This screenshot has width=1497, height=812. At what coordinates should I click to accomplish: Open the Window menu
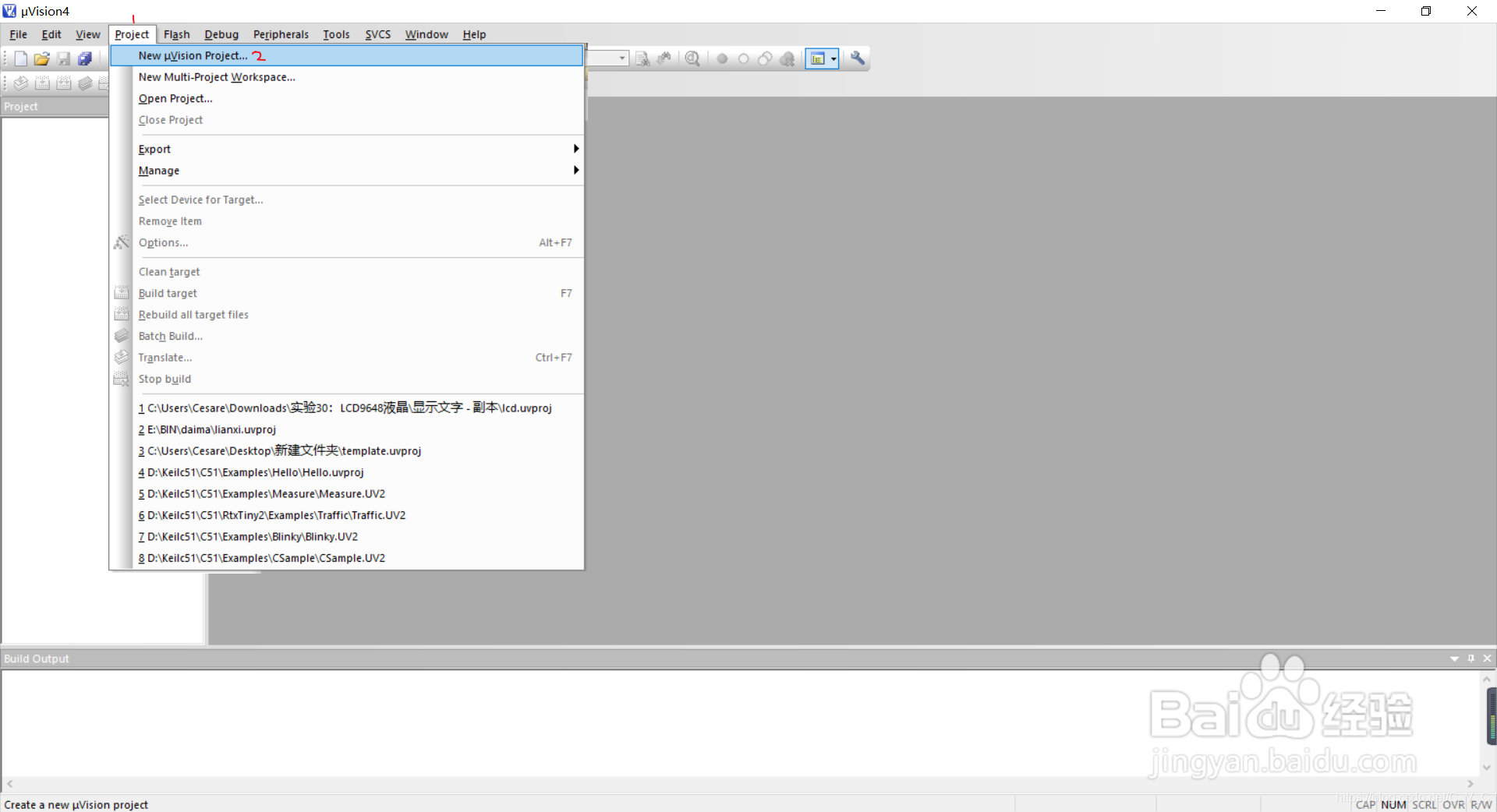426,34
